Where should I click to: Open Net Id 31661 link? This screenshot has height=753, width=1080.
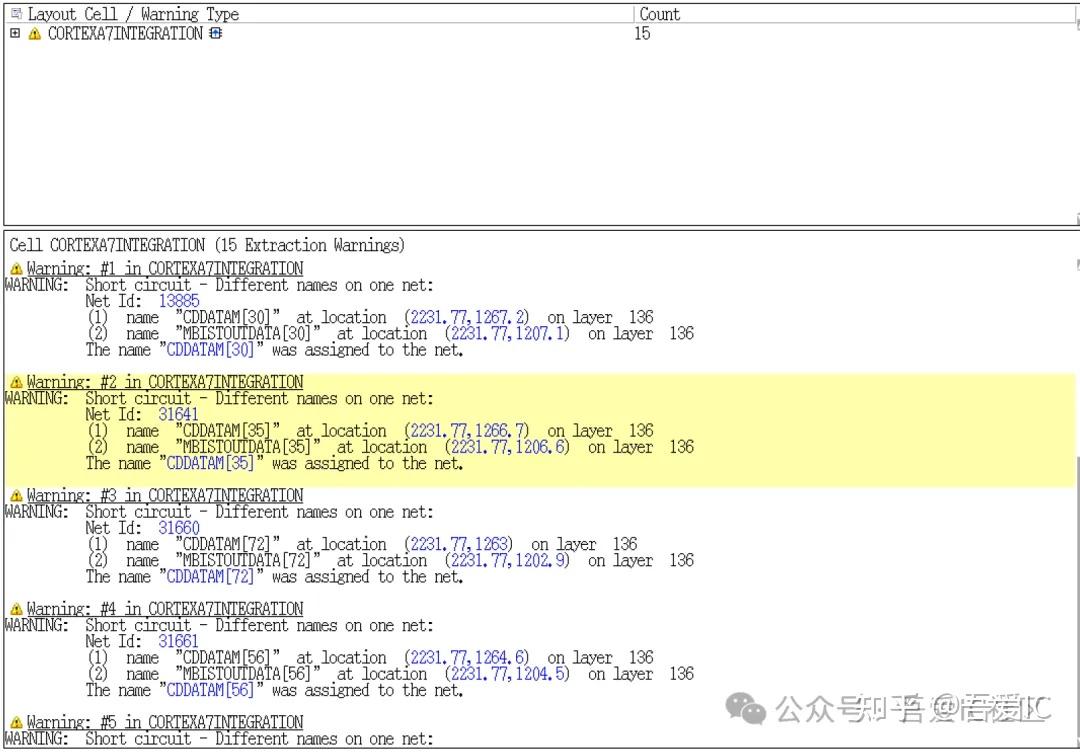(178, 641)
